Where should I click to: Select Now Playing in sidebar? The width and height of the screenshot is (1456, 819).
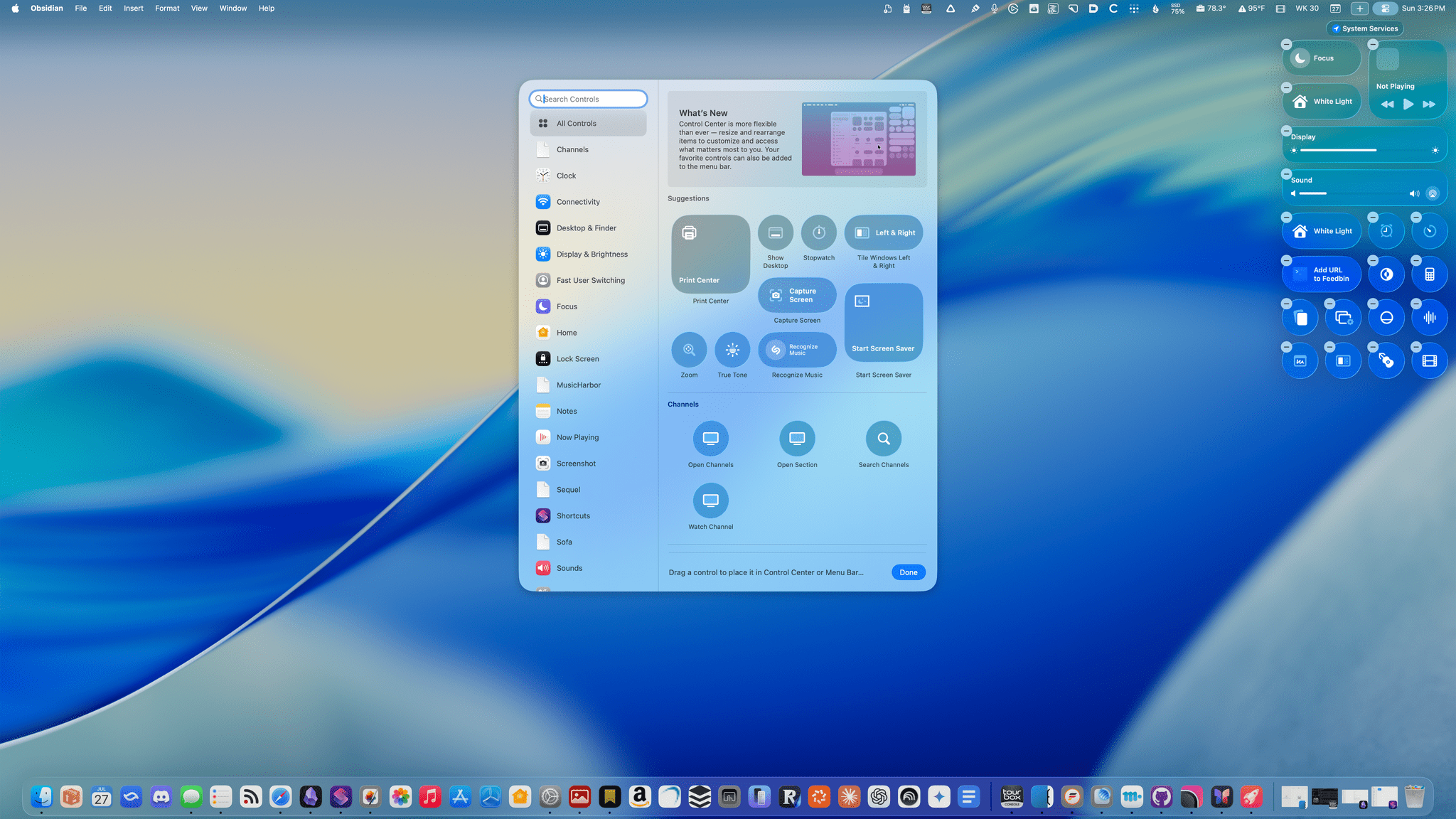(588, 437)
